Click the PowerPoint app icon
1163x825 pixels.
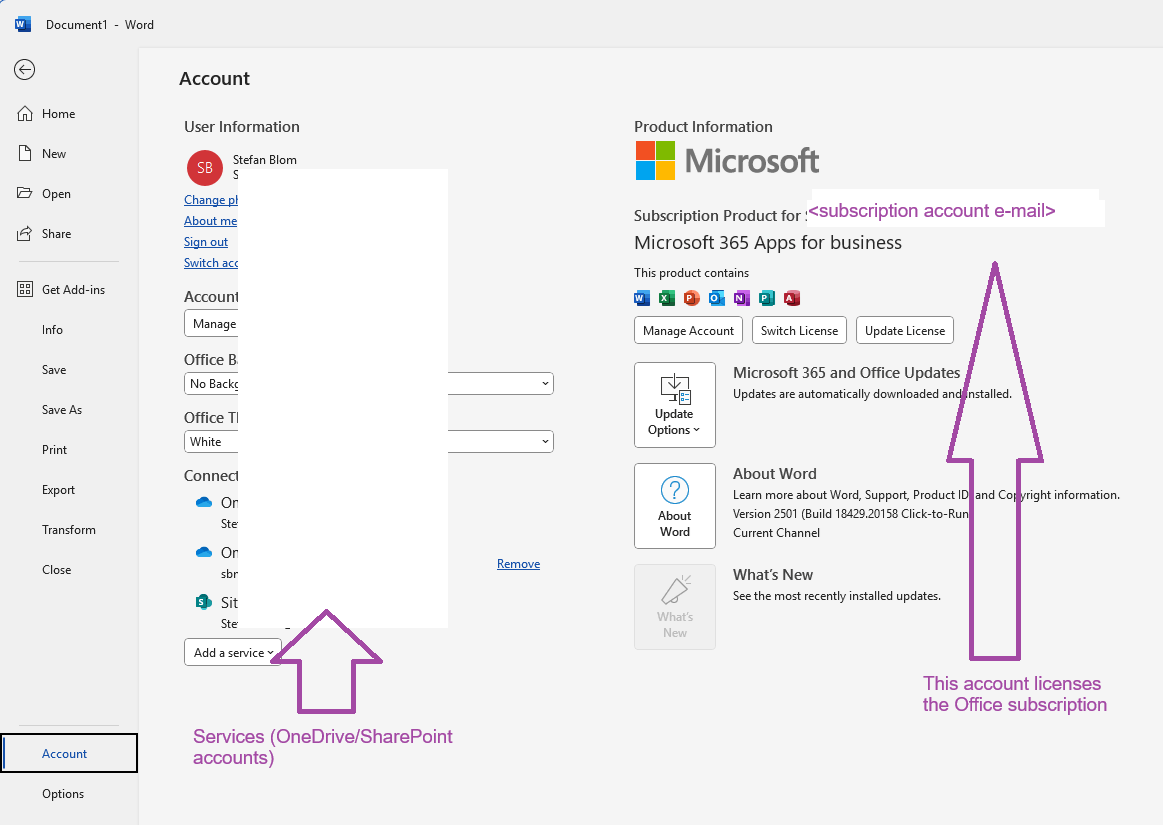(692, 298)
